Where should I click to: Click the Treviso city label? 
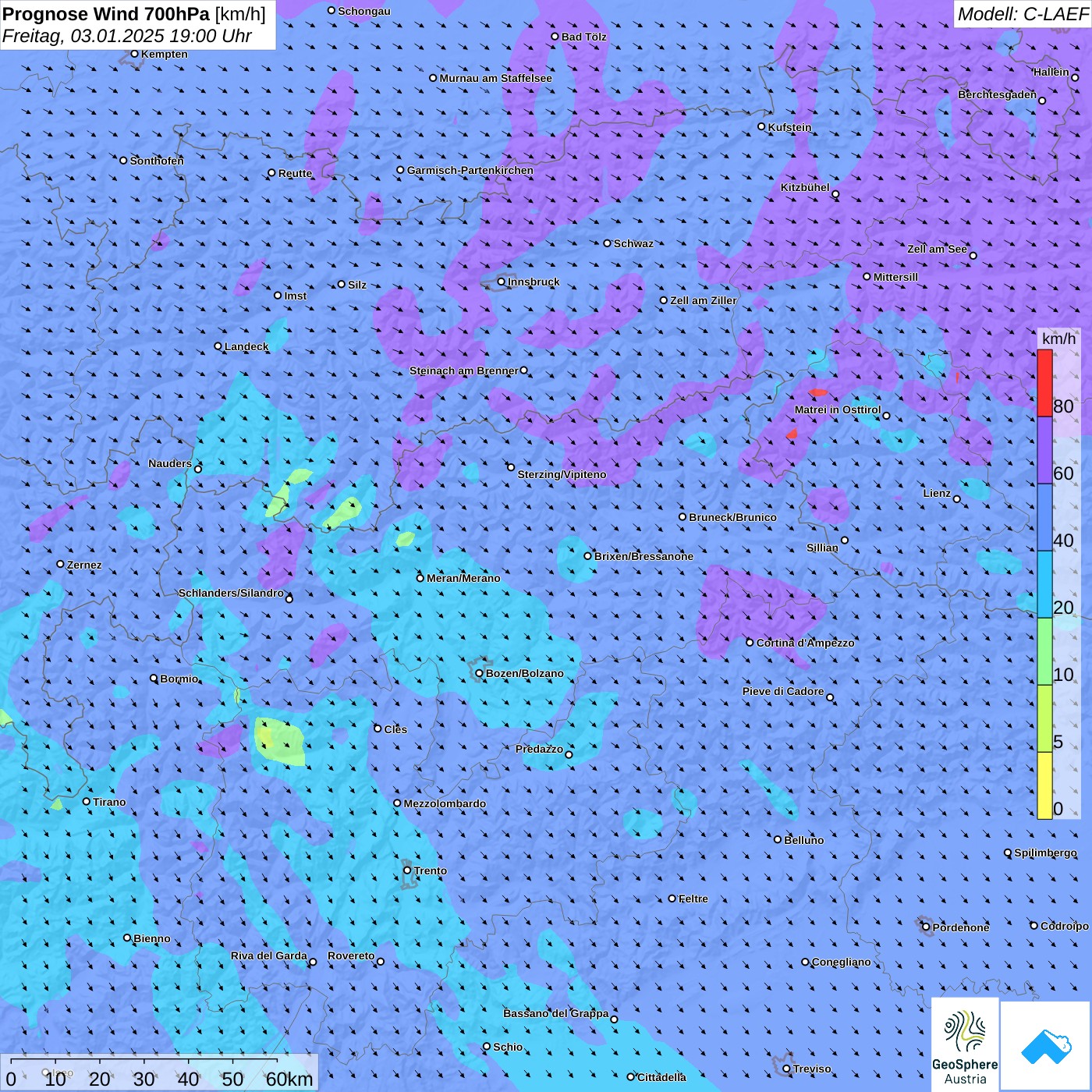[812, 1069]
